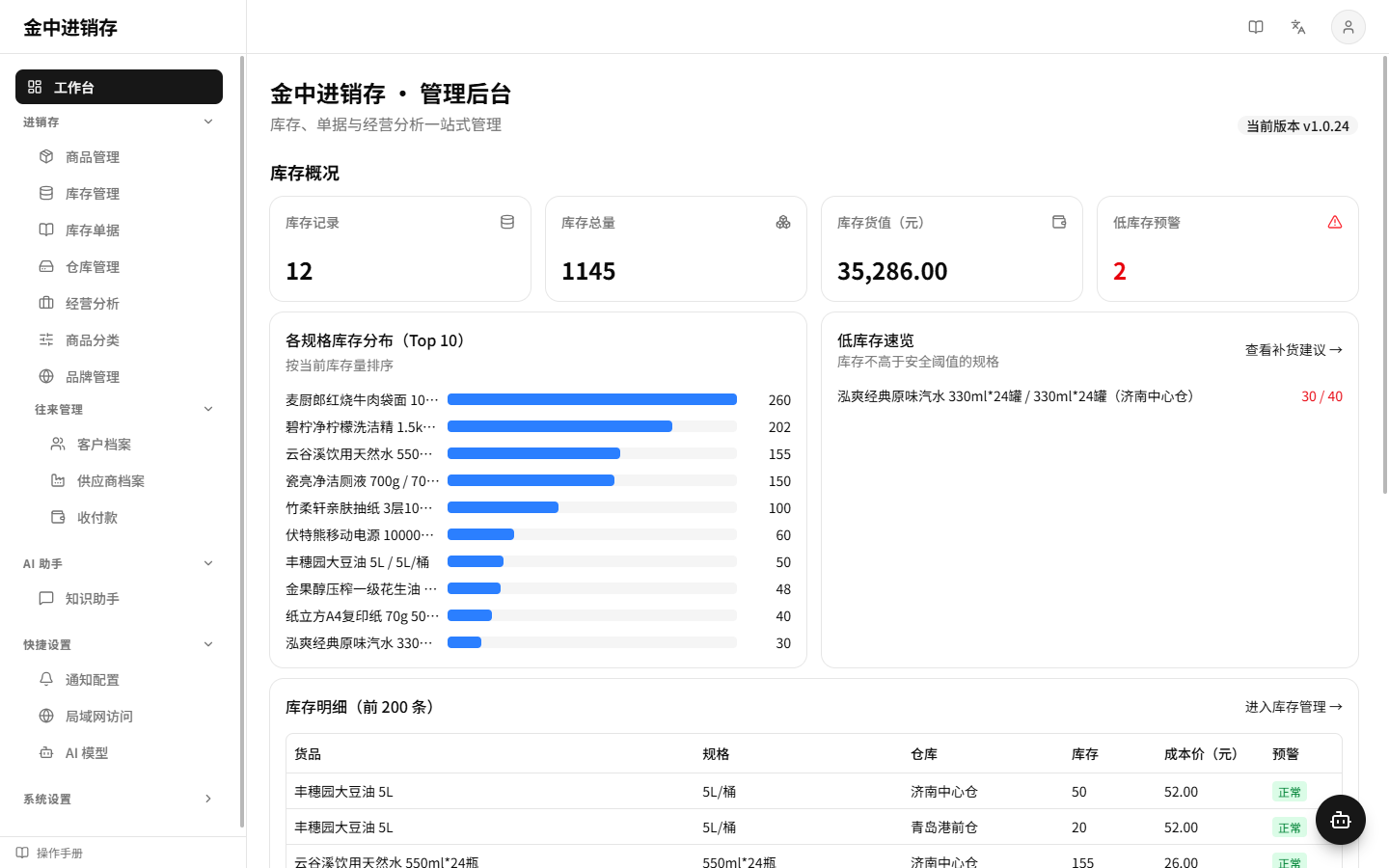The image size is (1389, 868).
Task: Open the floating AI robot assistant button
Action: click(x=1340, y=820)
